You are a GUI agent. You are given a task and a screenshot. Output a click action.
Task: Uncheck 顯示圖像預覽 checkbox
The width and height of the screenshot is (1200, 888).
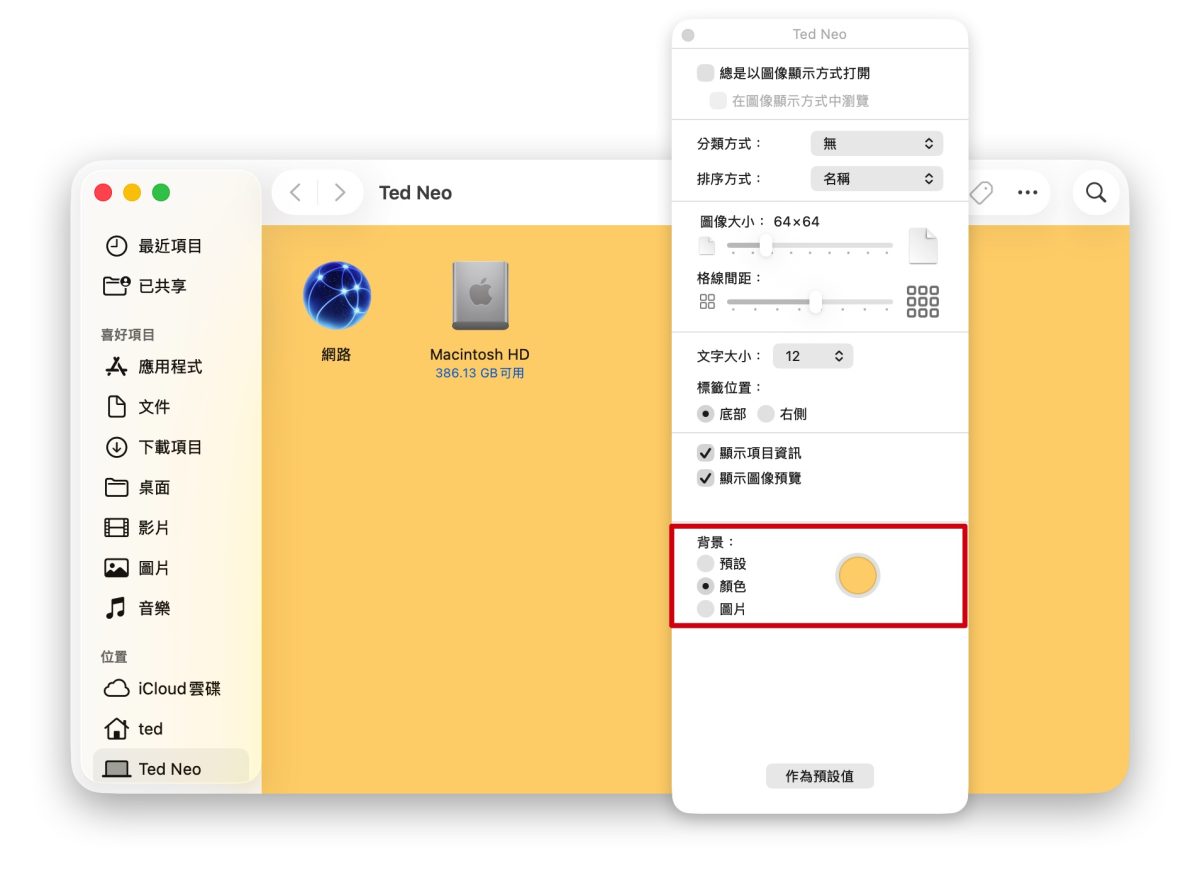coord(706,478)
